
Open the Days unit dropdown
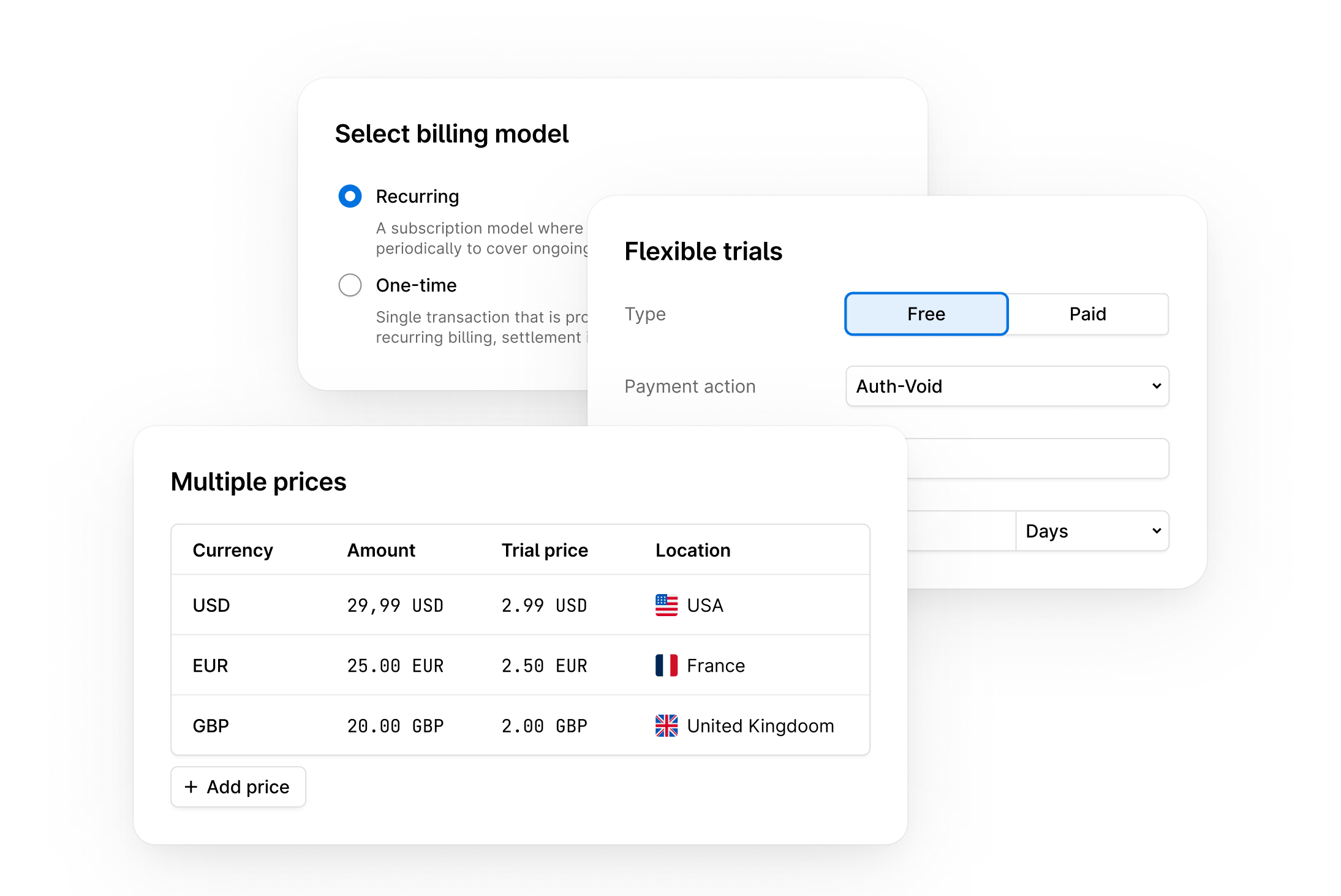pos(1092,530)
